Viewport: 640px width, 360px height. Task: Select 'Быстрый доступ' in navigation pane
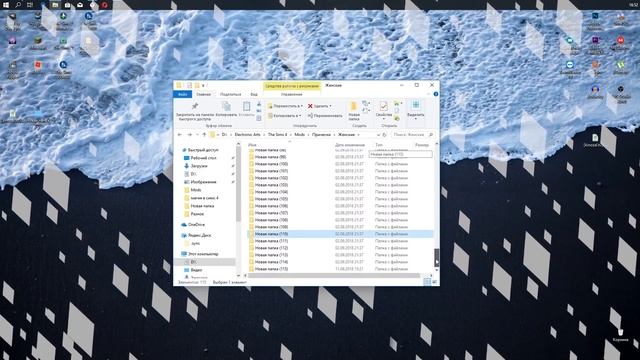tap(203, 150)
